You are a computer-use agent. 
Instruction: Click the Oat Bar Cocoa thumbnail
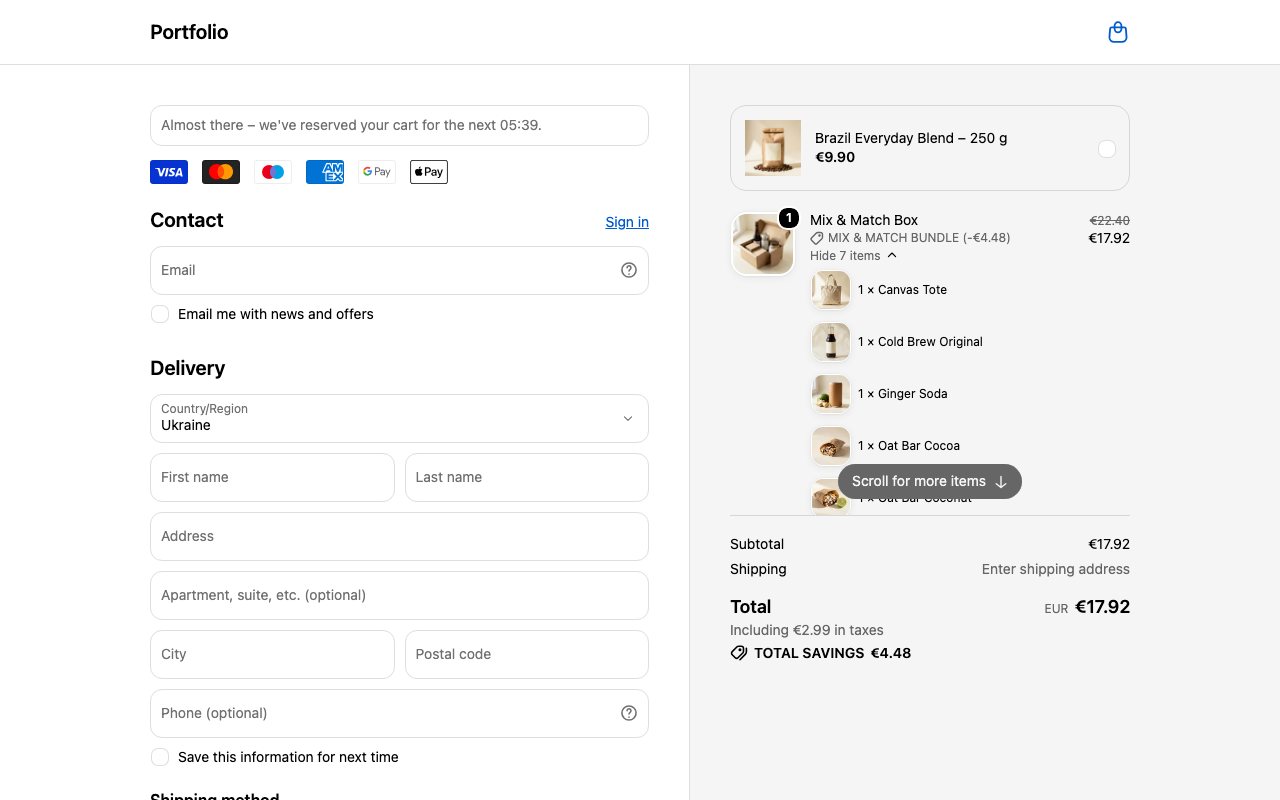[831, 446]
